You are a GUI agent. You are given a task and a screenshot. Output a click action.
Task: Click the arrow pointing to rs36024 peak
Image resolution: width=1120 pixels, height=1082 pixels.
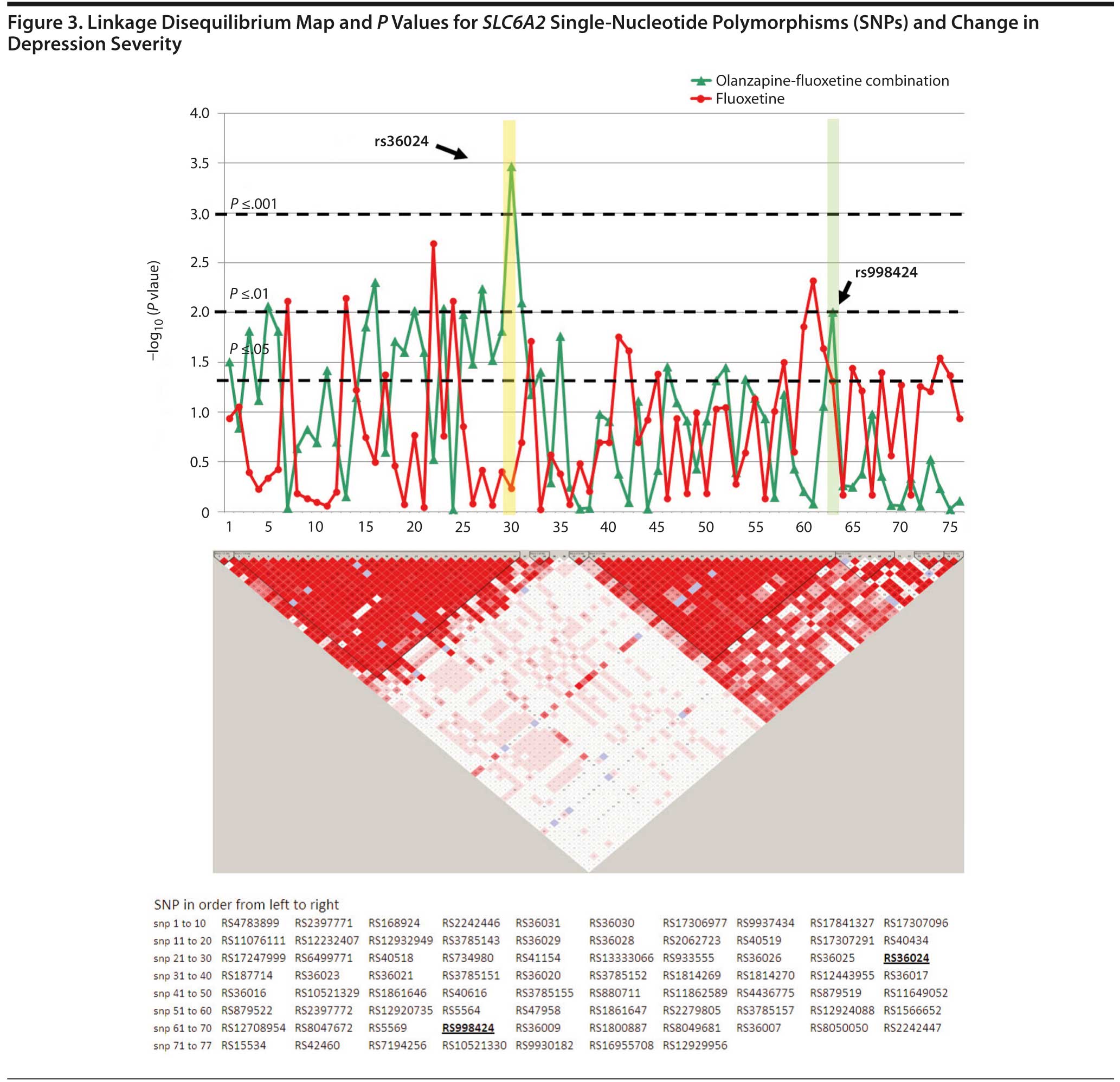click(452, 151)
